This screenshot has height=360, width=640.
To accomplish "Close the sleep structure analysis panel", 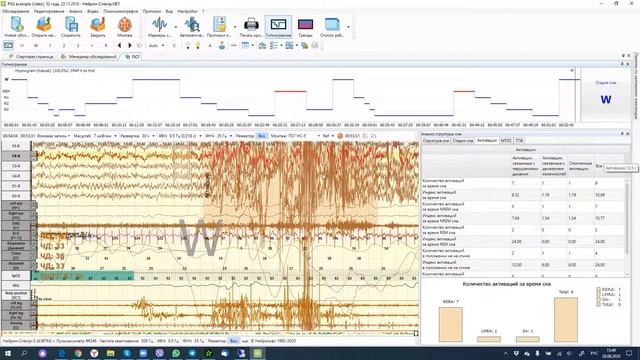I will pyautogui.click(x=628, y=134).
